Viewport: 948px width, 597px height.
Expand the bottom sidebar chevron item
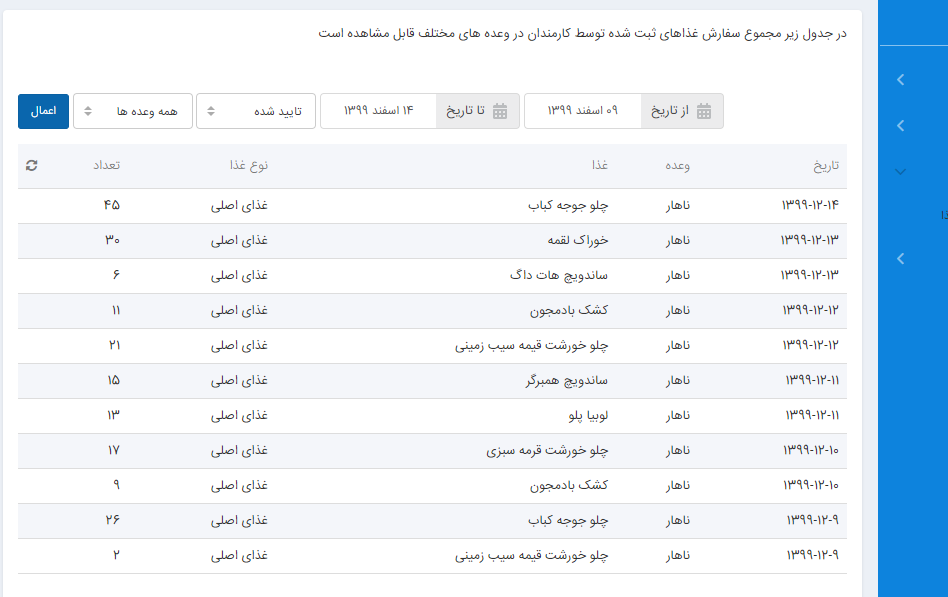(901, 259)
